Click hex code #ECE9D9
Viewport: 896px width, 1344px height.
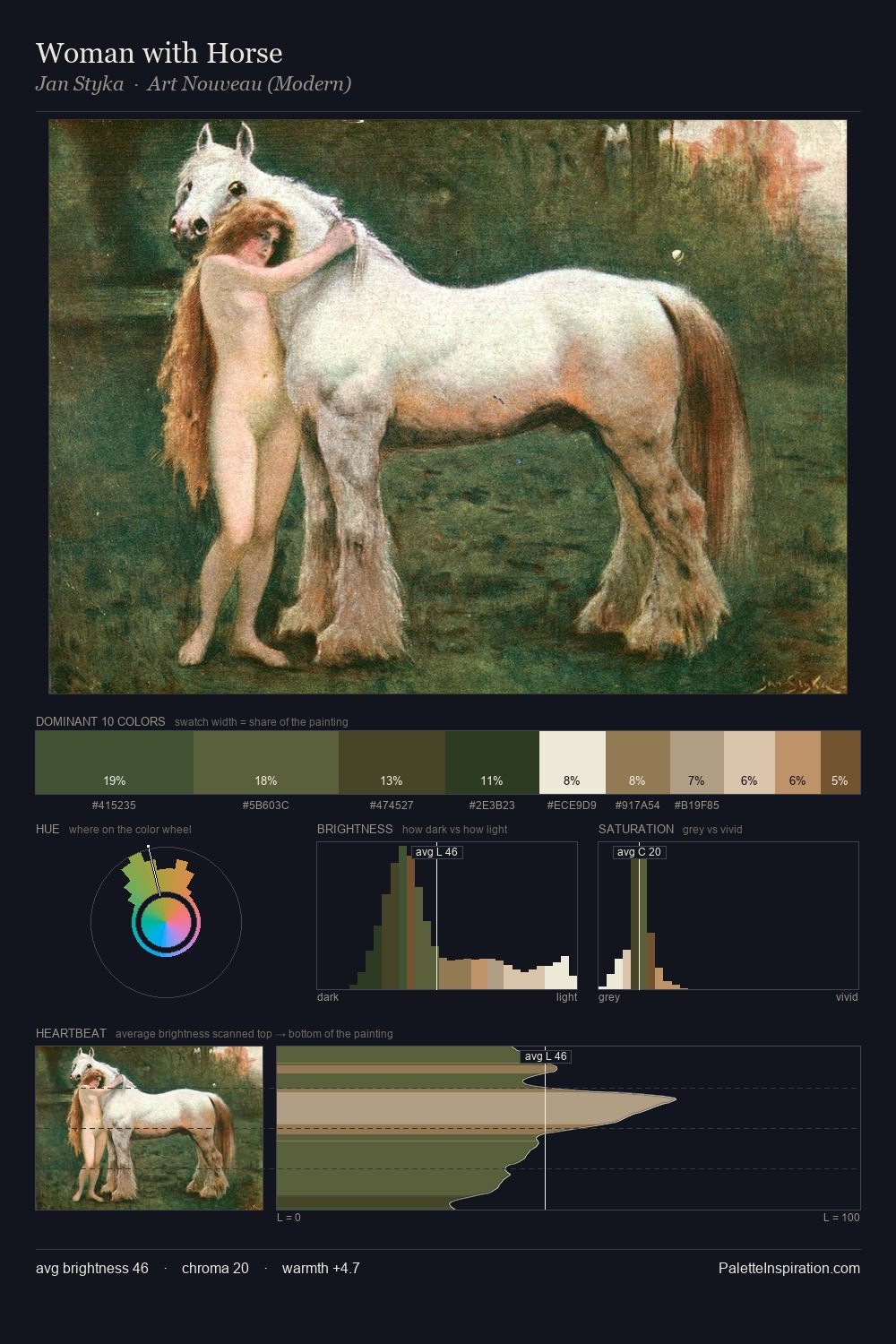[572, 806]
